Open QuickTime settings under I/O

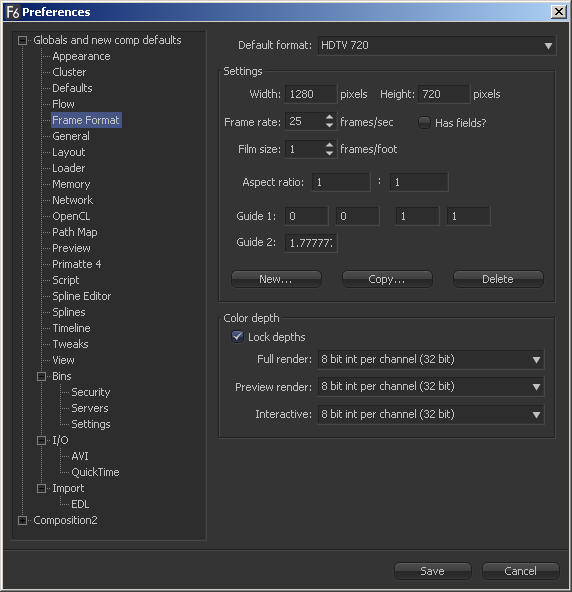coord(95,472)
